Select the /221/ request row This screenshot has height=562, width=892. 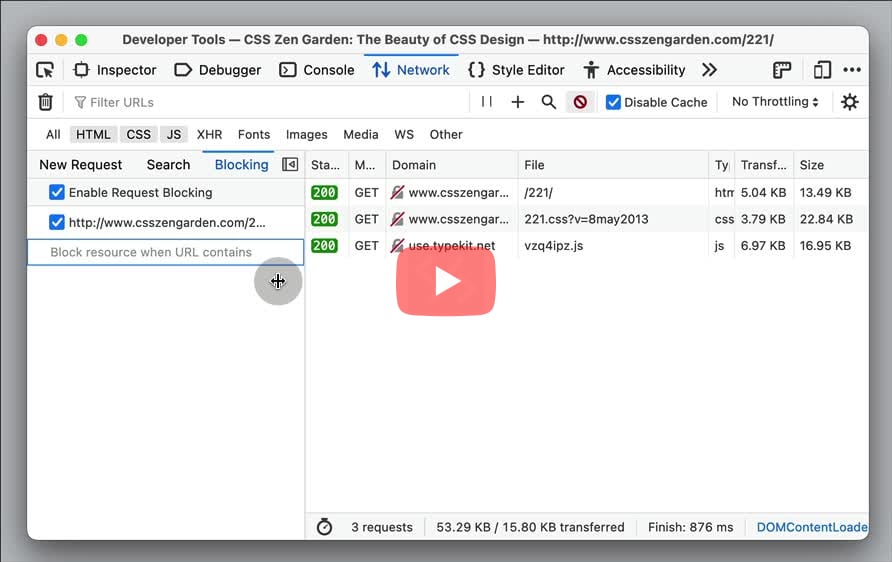pos(587,192)
